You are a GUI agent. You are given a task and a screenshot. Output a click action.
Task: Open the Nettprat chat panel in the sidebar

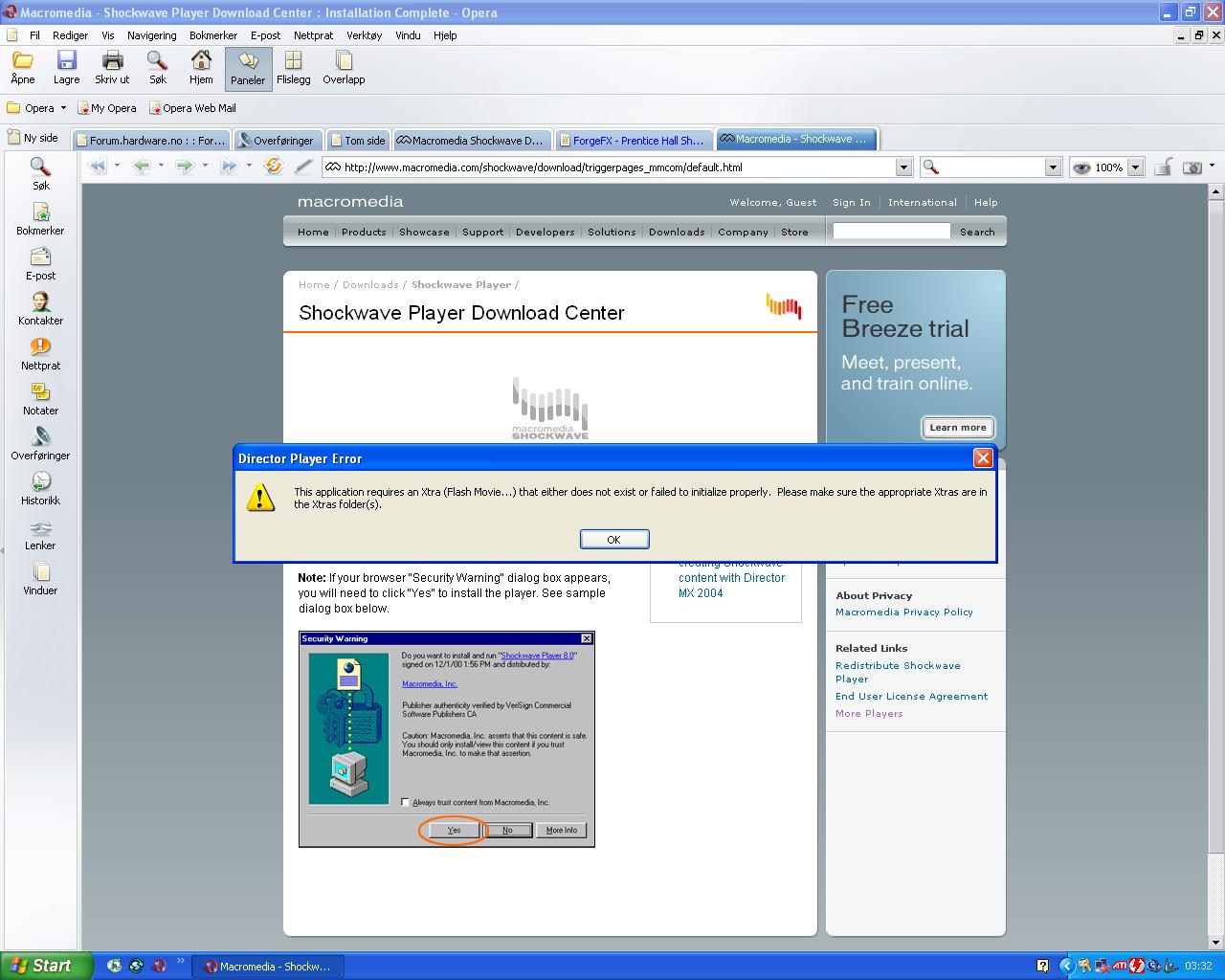click(x=40, y=353)
